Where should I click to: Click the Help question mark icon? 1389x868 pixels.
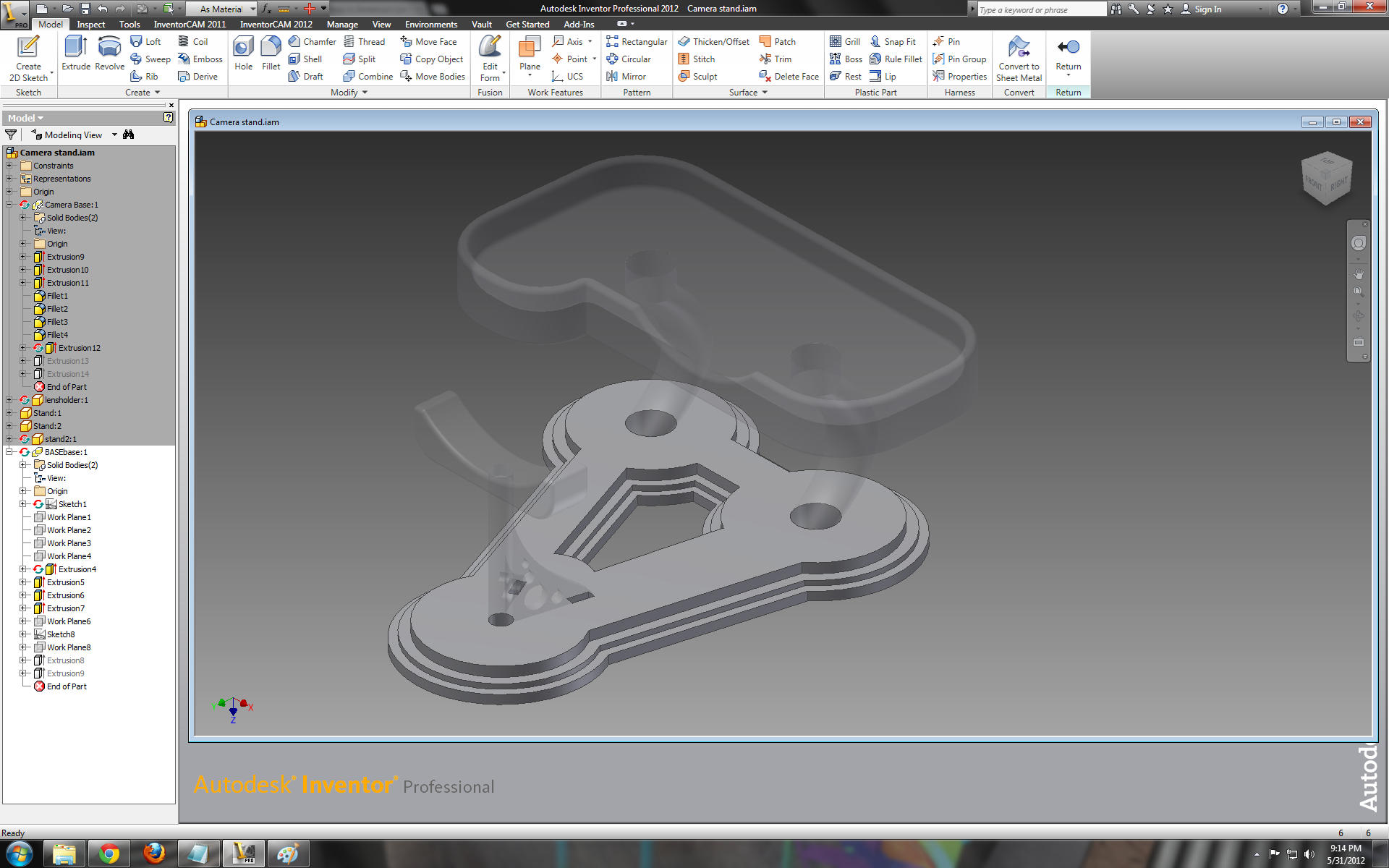click(1282, 9)
